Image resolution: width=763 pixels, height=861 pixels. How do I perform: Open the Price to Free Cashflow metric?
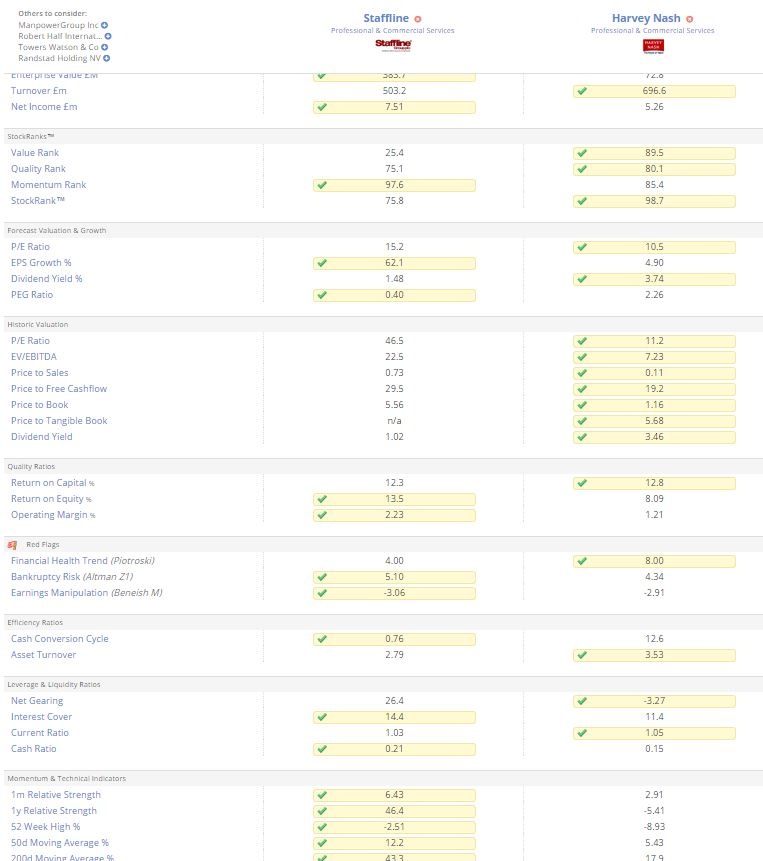(59, 389)
